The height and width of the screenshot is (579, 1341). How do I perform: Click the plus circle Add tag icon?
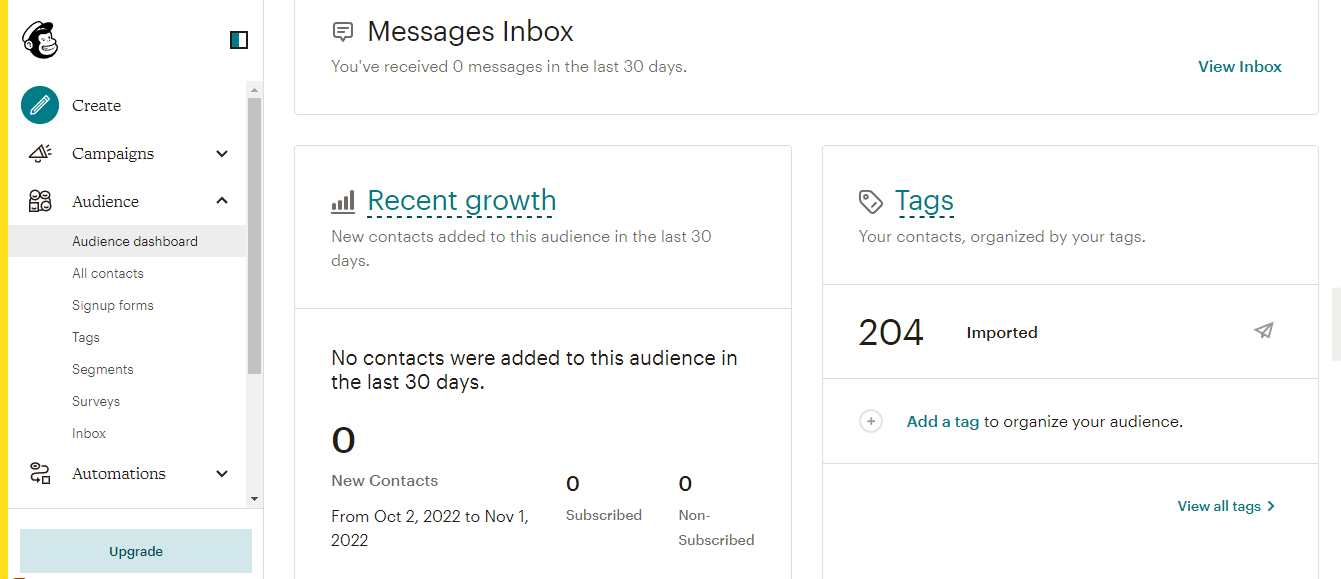point(871,421)
